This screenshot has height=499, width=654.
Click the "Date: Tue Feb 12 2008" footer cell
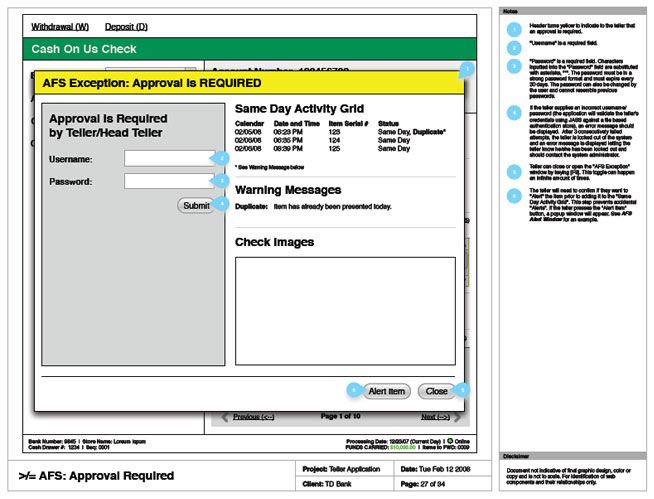pos(443,469)
